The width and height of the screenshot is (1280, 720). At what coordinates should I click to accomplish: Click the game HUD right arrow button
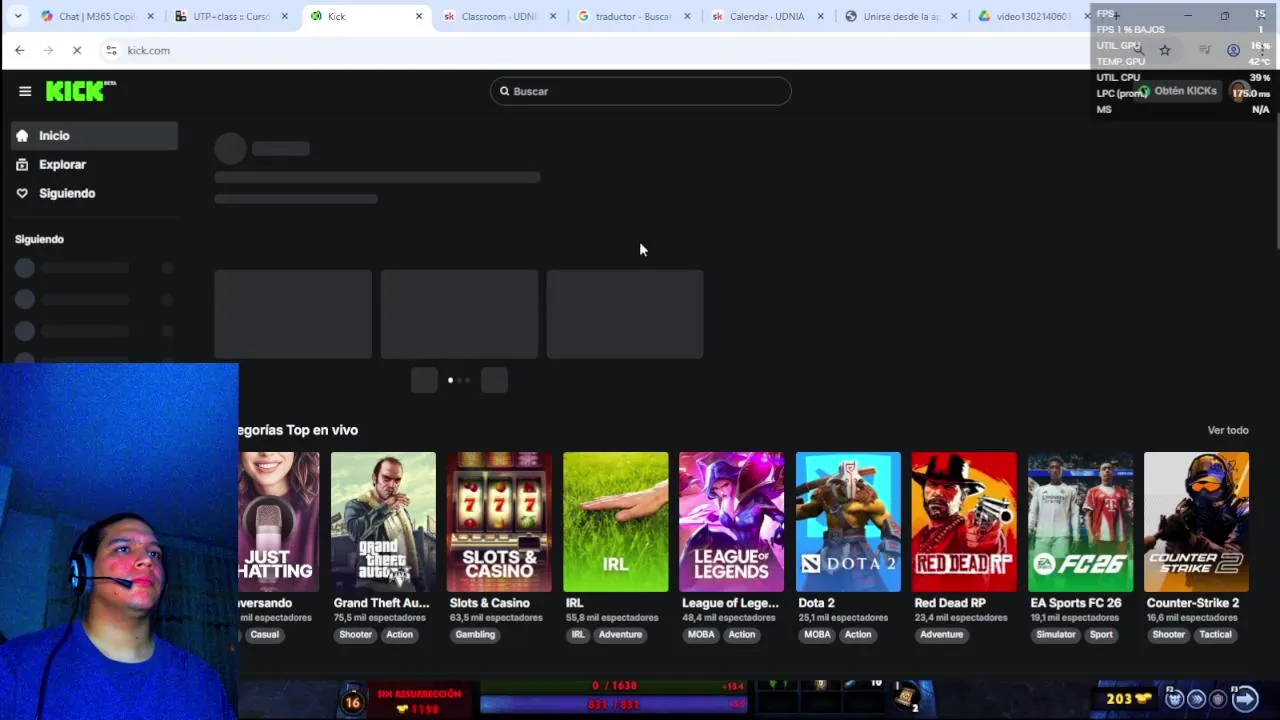pos(1245,699)
